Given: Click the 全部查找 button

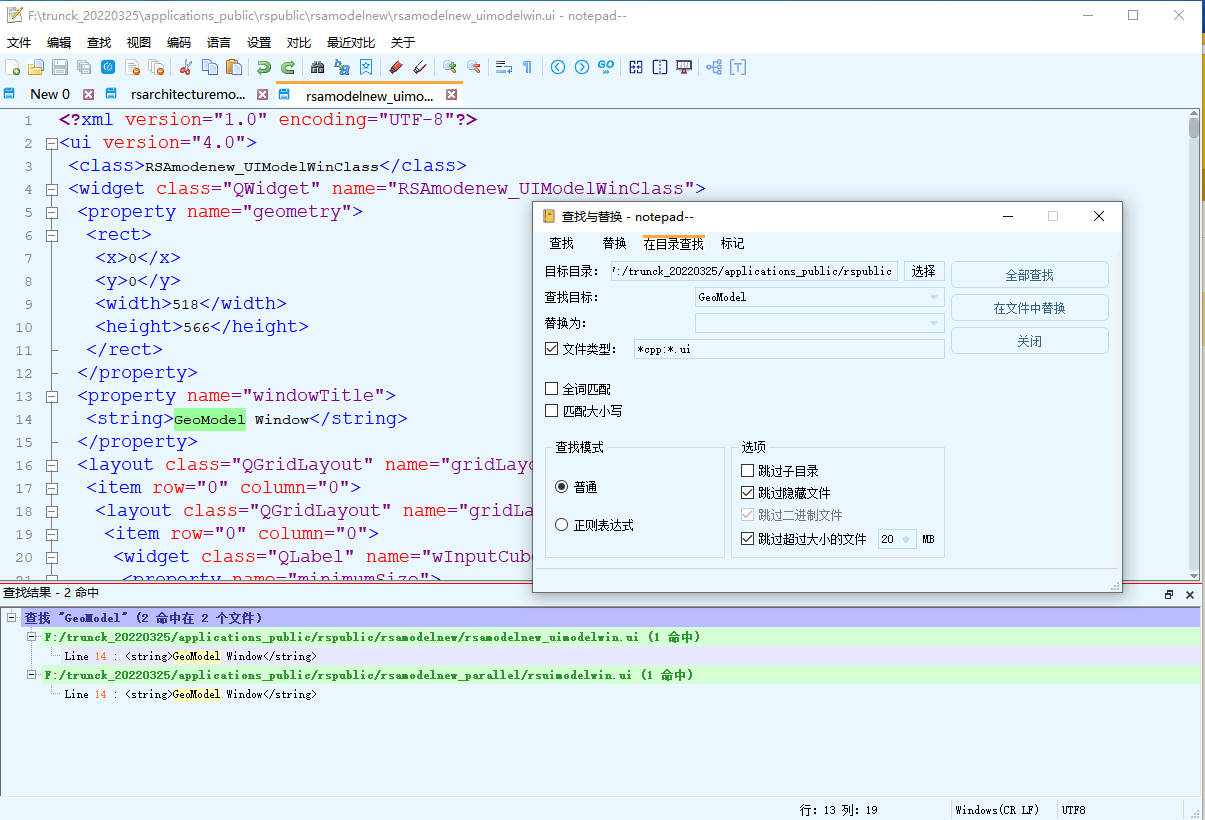Looking at the screenshot, I should pyautogui.click(x=1029, y=275).
